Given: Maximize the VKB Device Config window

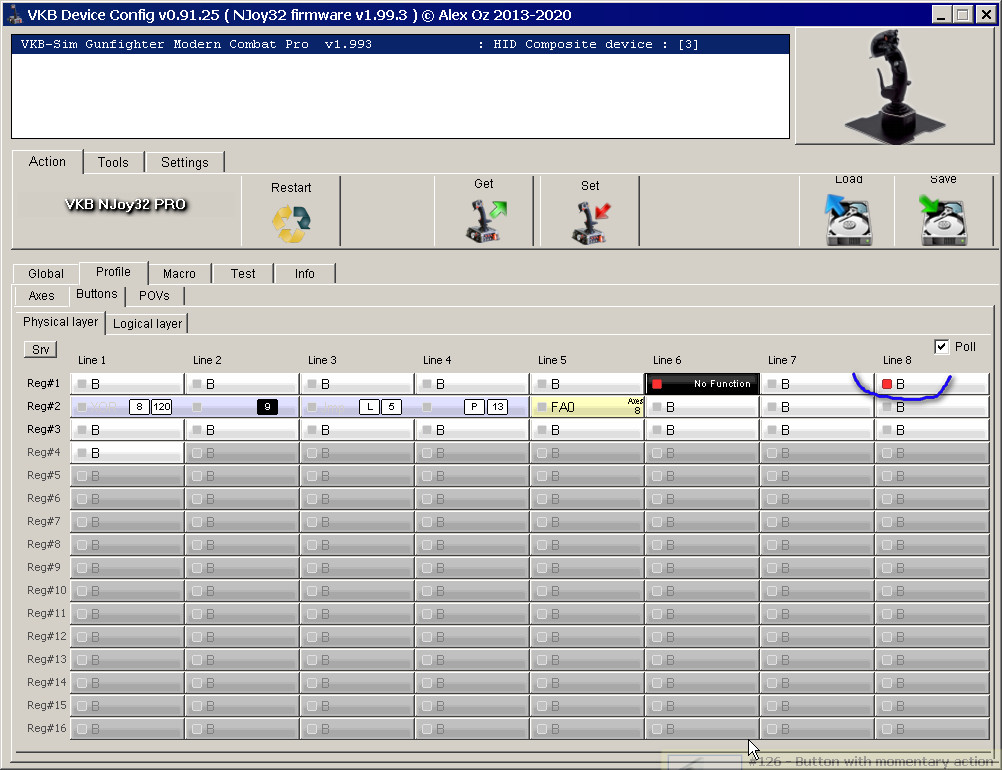Looking at the screenshot, I should coord(962,14).
